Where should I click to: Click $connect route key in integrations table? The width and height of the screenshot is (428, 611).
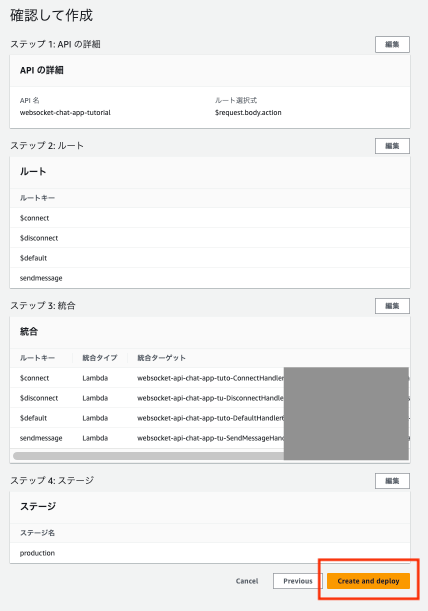34,378
